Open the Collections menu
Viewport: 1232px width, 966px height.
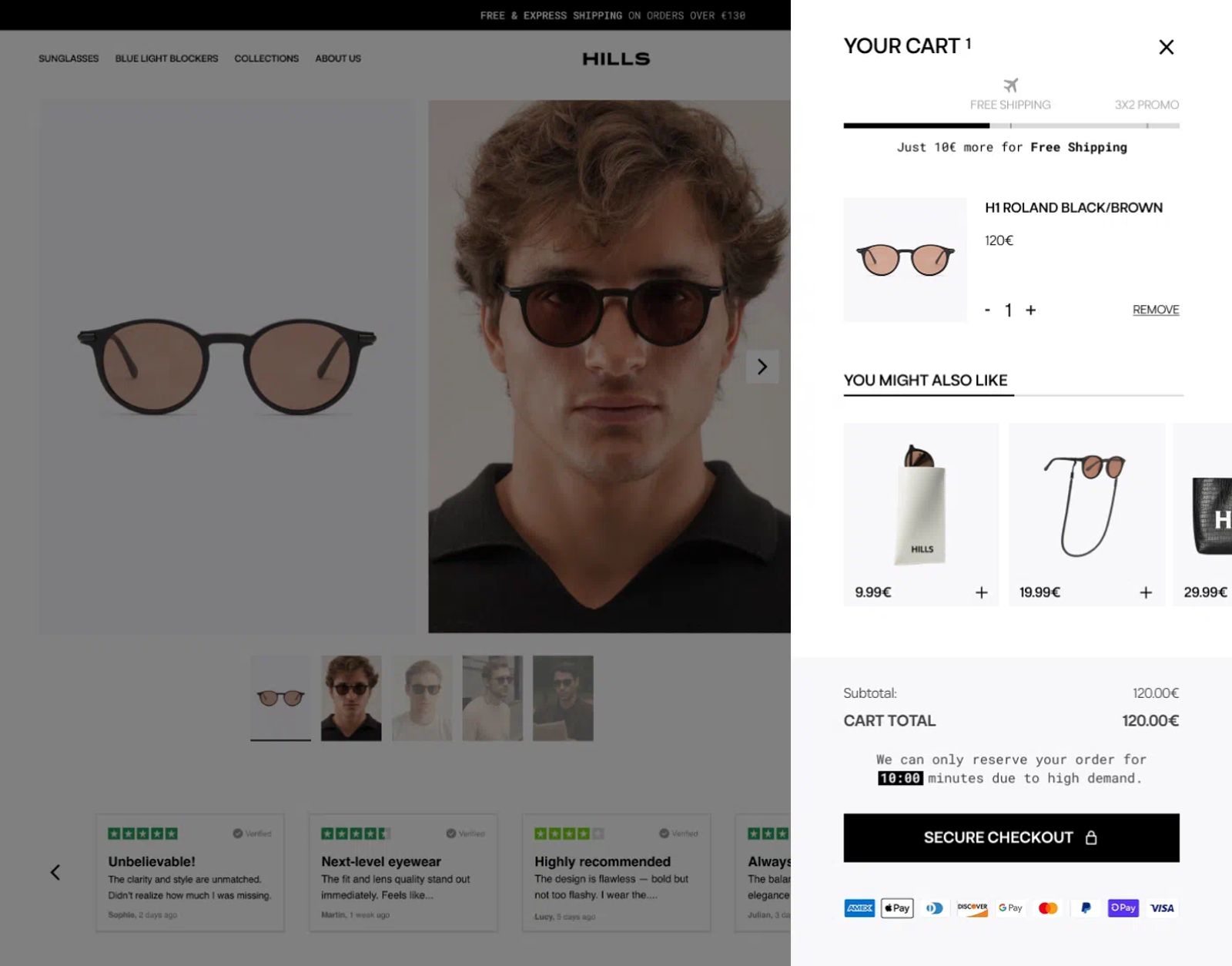point(266,59)
